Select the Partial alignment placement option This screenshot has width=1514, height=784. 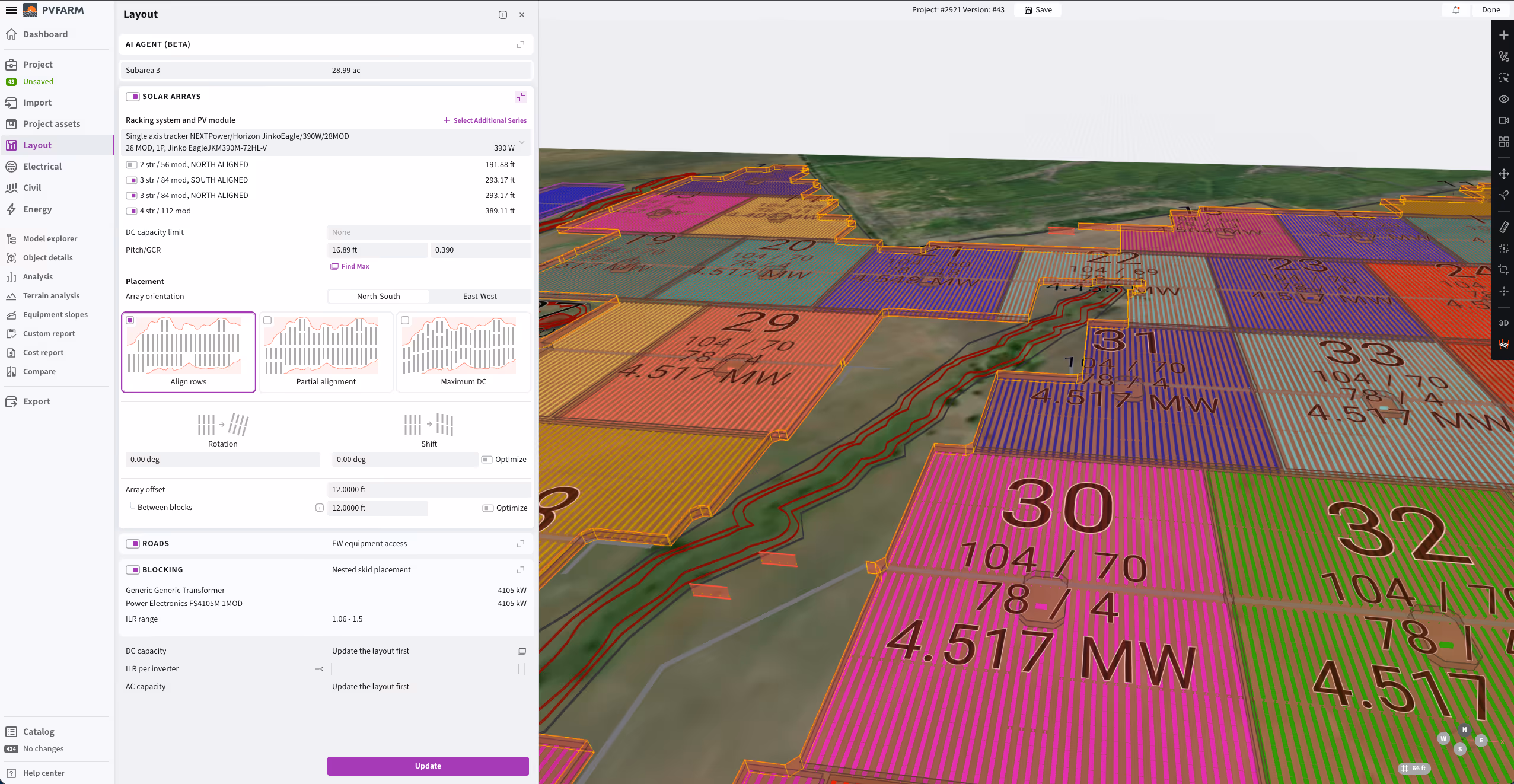click(x=326, y=352)
